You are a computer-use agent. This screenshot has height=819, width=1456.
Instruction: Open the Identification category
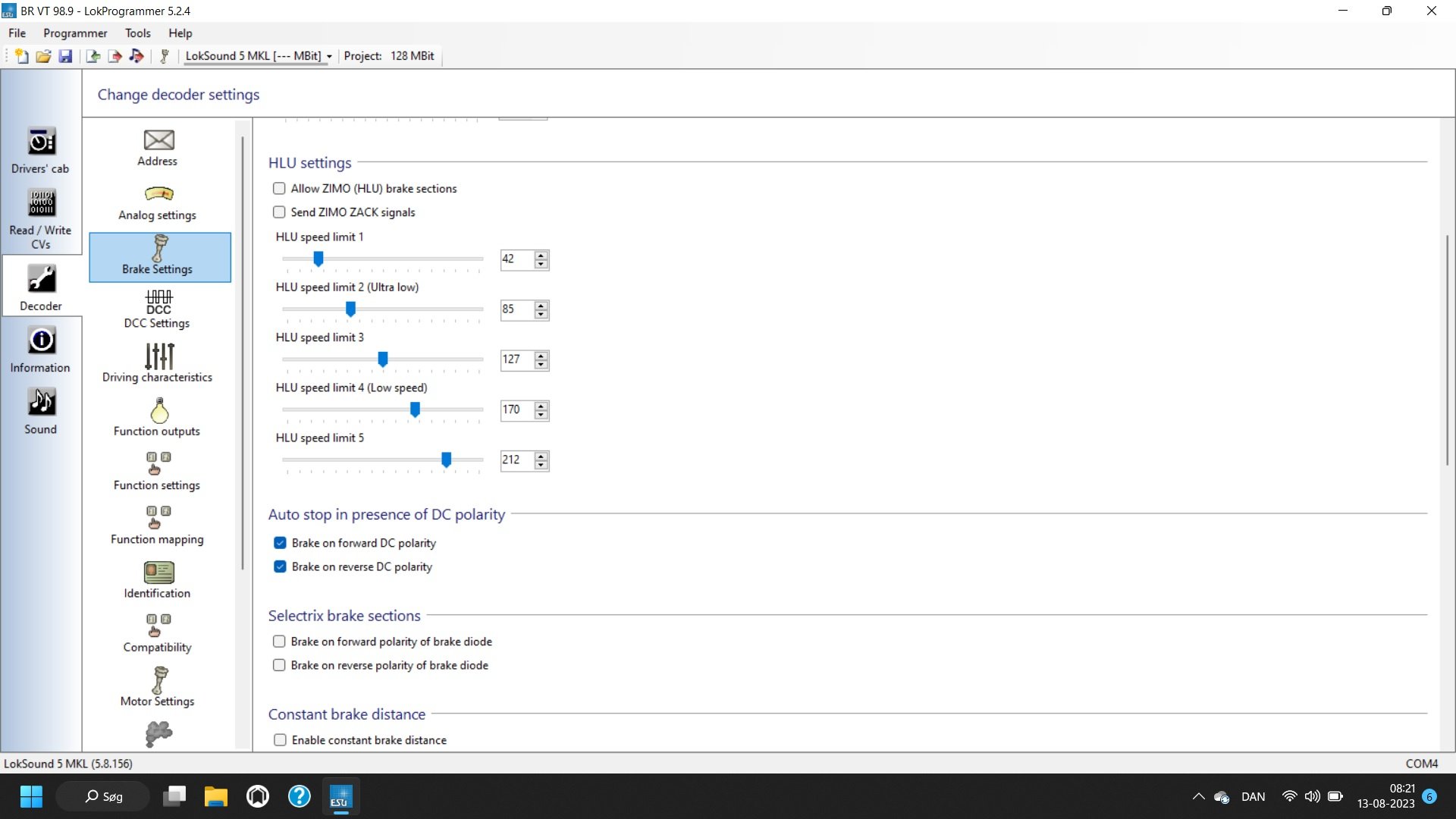[158, 579]
